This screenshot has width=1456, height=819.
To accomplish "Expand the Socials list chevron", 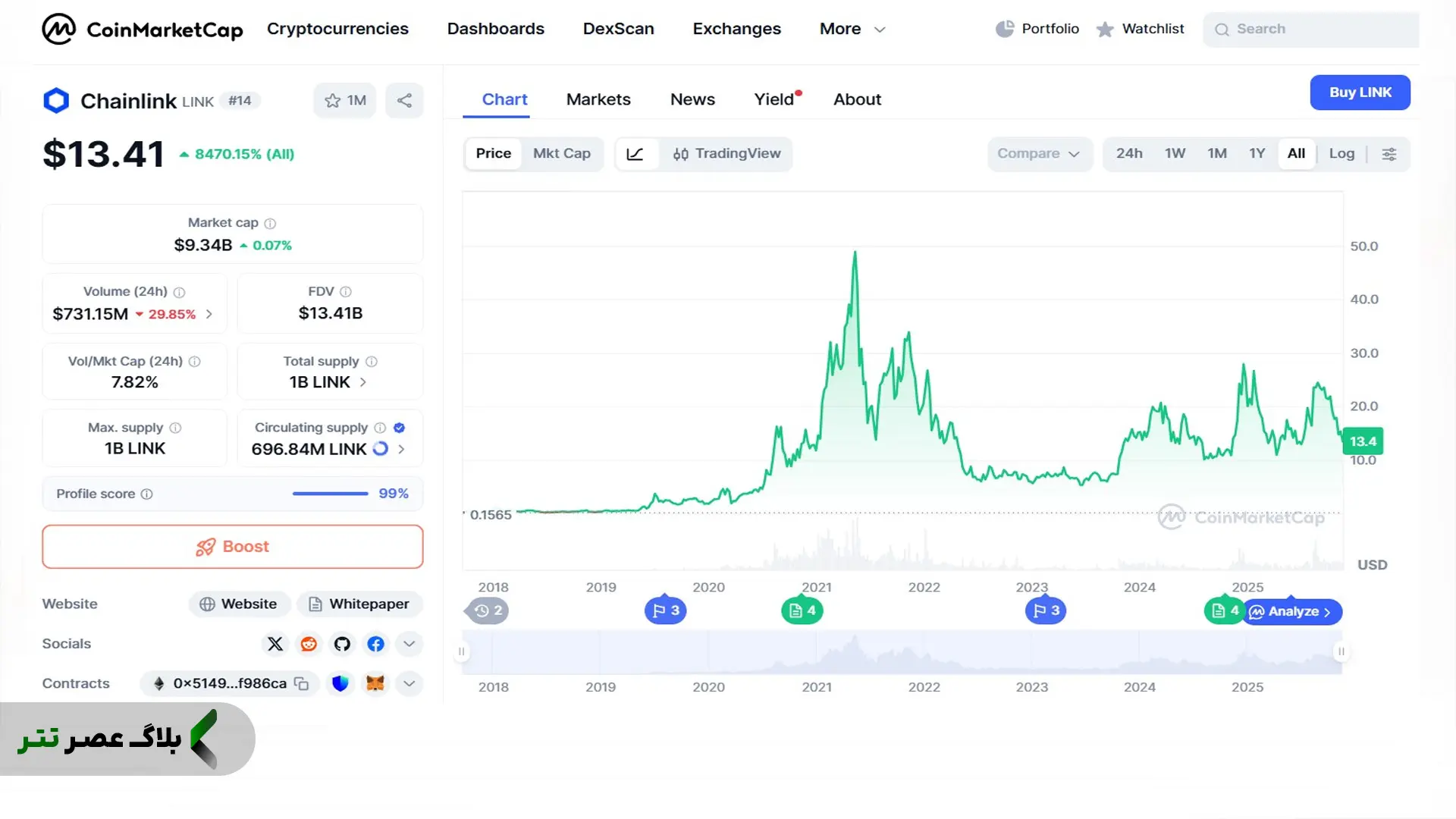I will (409, 644).
